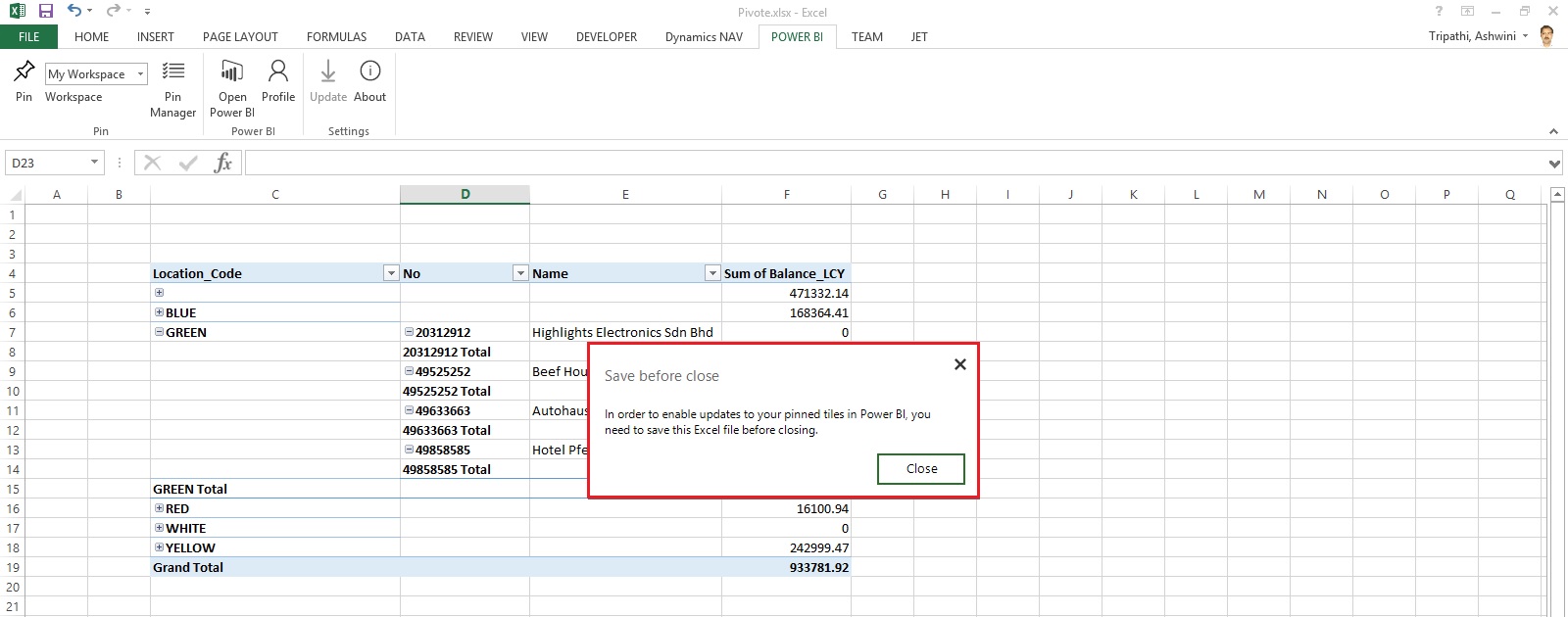The image size is (1568, 617).
Task: Click the Insert Function fx icon
Action: 223,163
